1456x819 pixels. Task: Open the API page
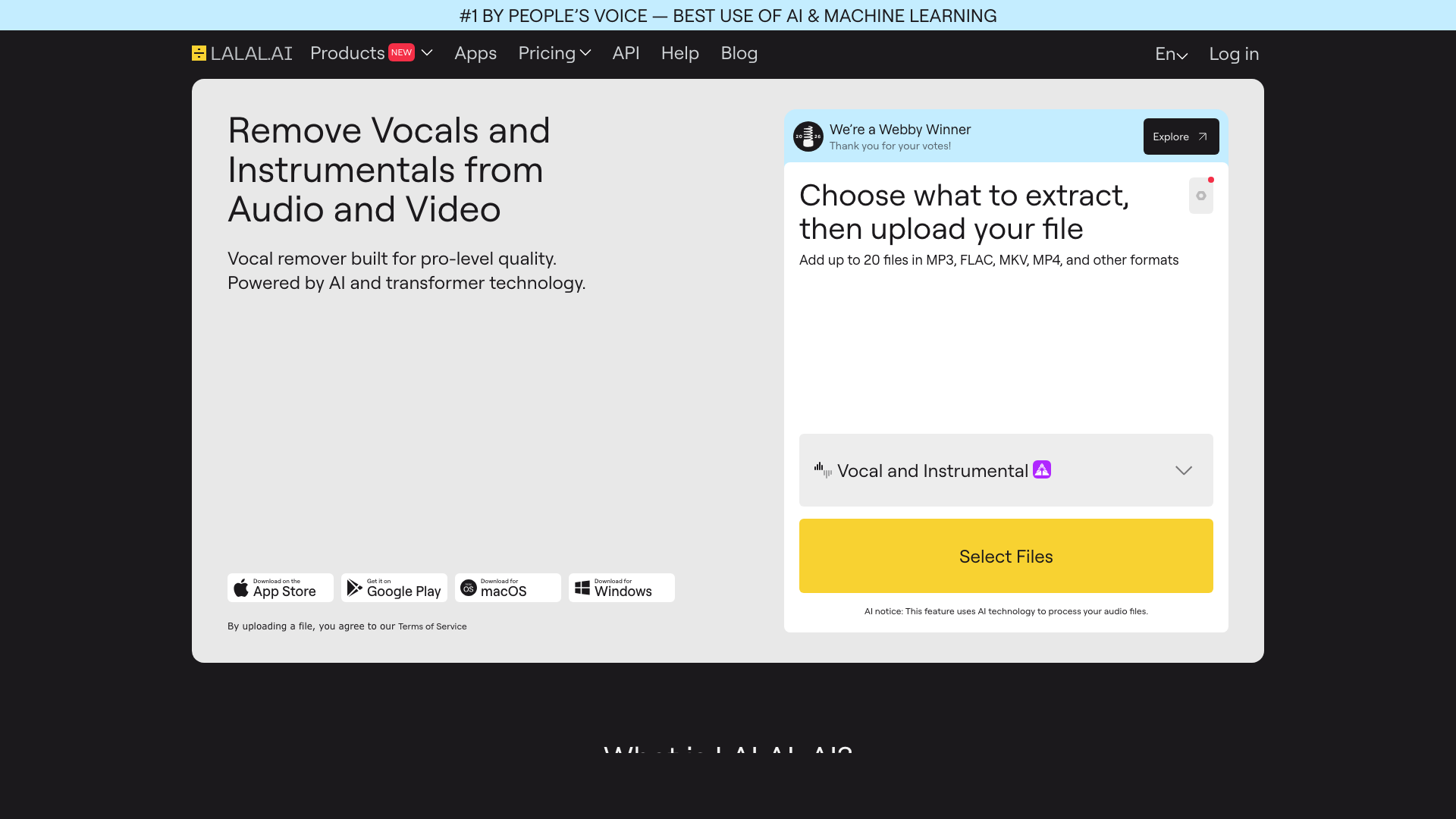(626, 53)
